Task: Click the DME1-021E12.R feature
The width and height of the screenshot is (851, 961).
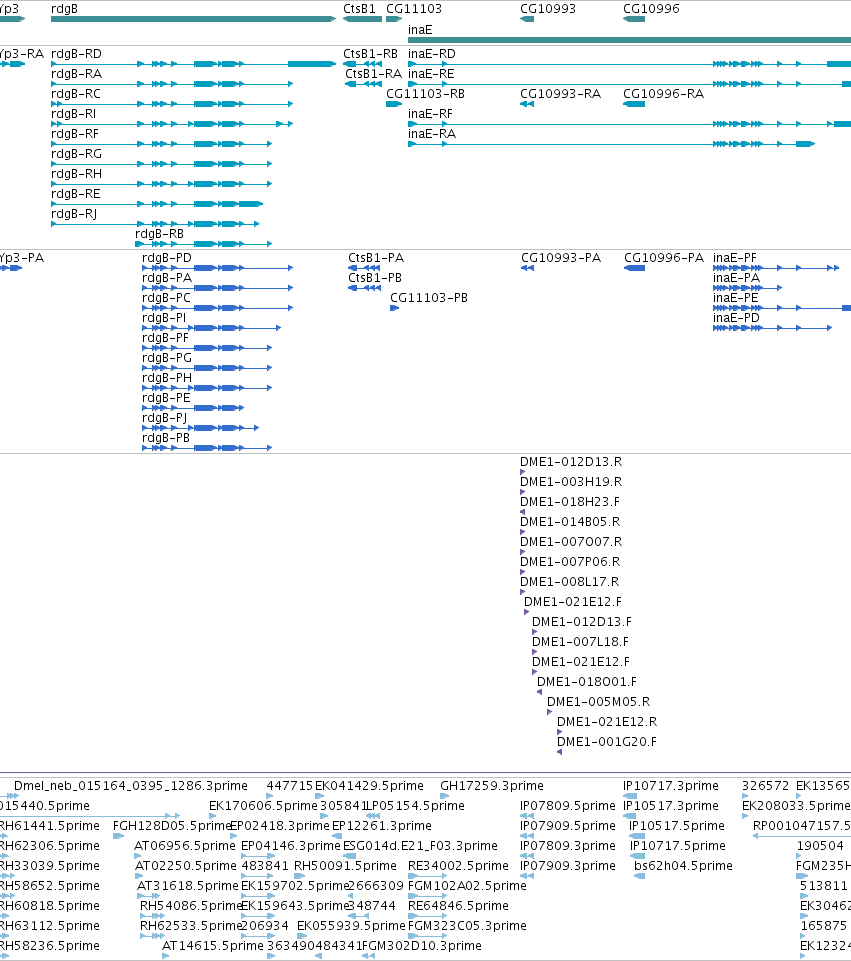Action: tap(559, 732)
